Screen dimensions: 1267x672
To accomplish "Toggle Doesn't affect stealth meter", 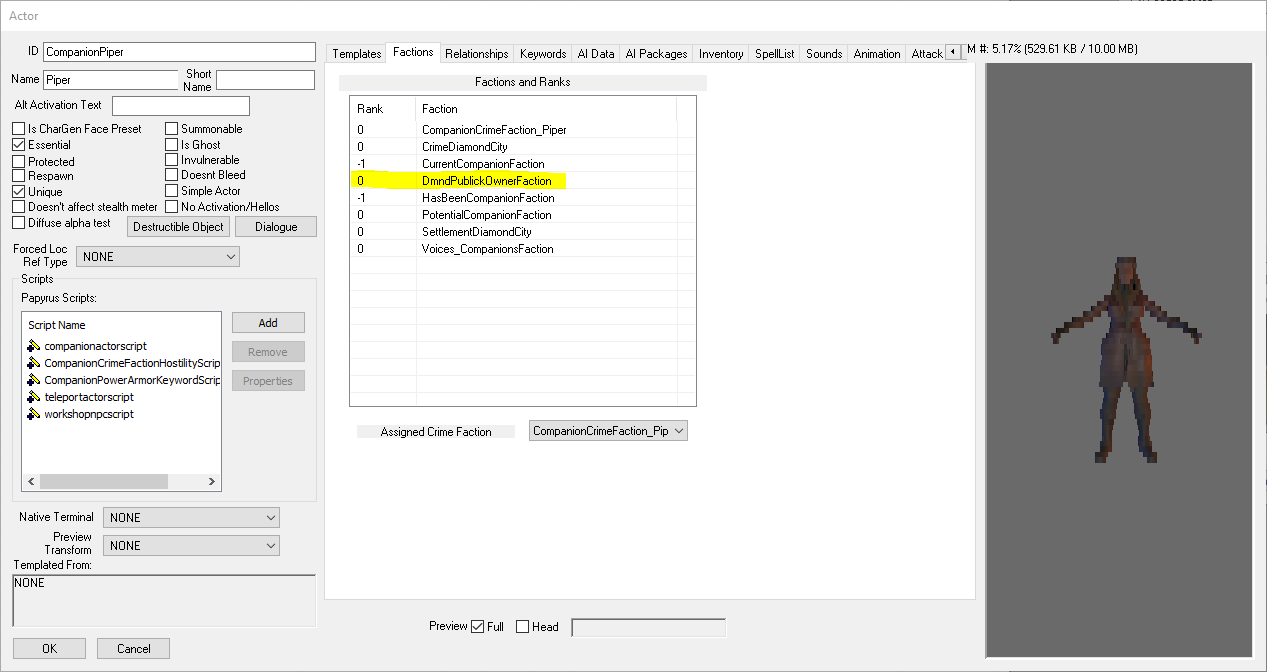I will pos(18,207).
